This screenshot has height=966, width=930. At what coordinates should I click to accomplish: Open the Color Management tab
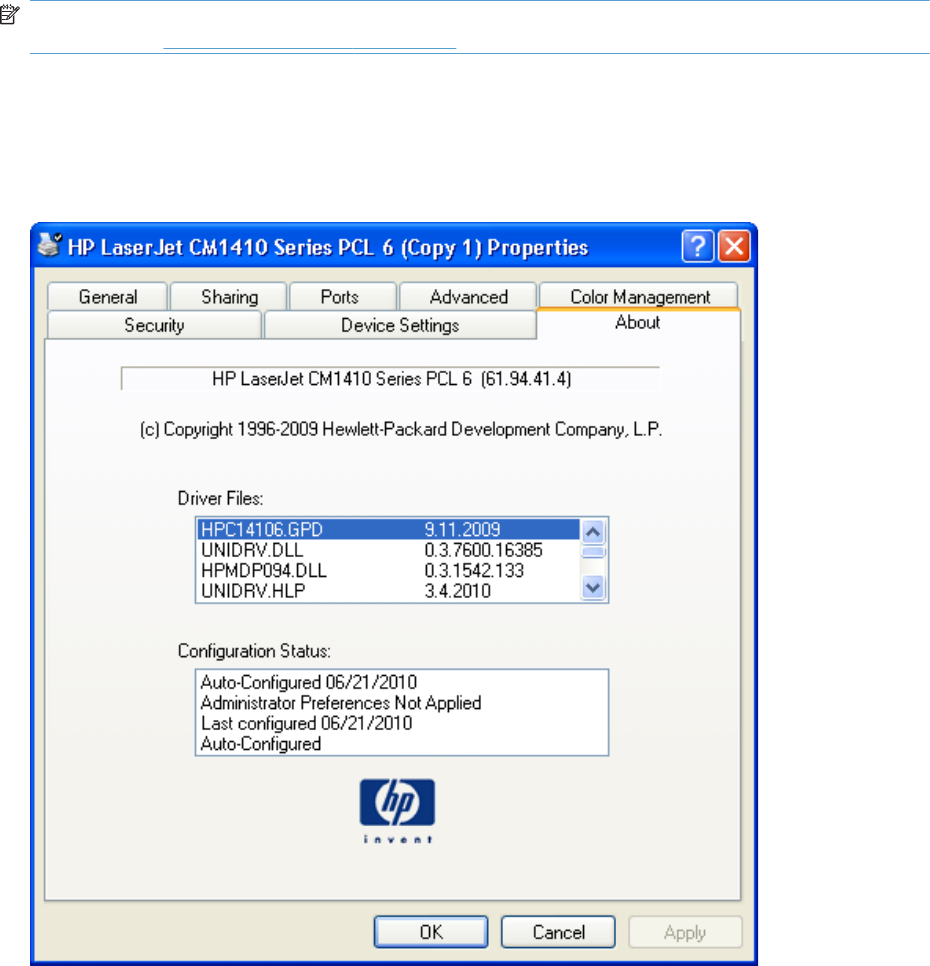click(640, 296)
